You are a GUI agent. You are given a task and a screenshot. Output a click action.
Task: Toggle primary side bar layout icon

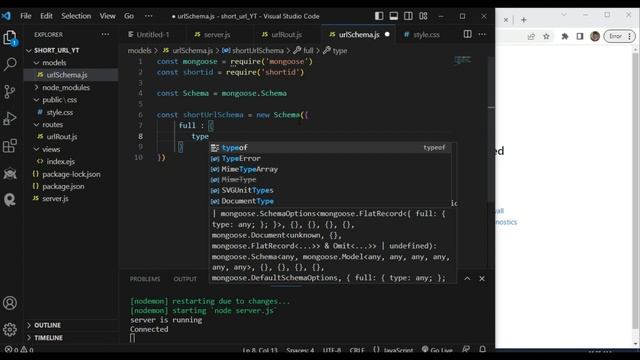click(379, 16)
